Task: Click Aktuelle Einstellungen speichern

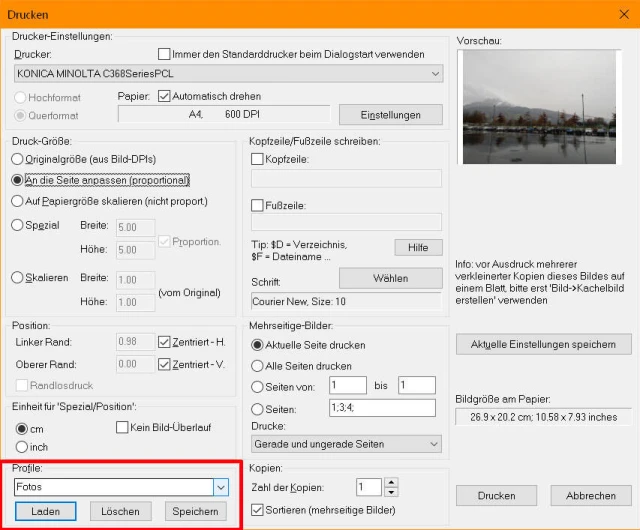Action: coord(543,344)
